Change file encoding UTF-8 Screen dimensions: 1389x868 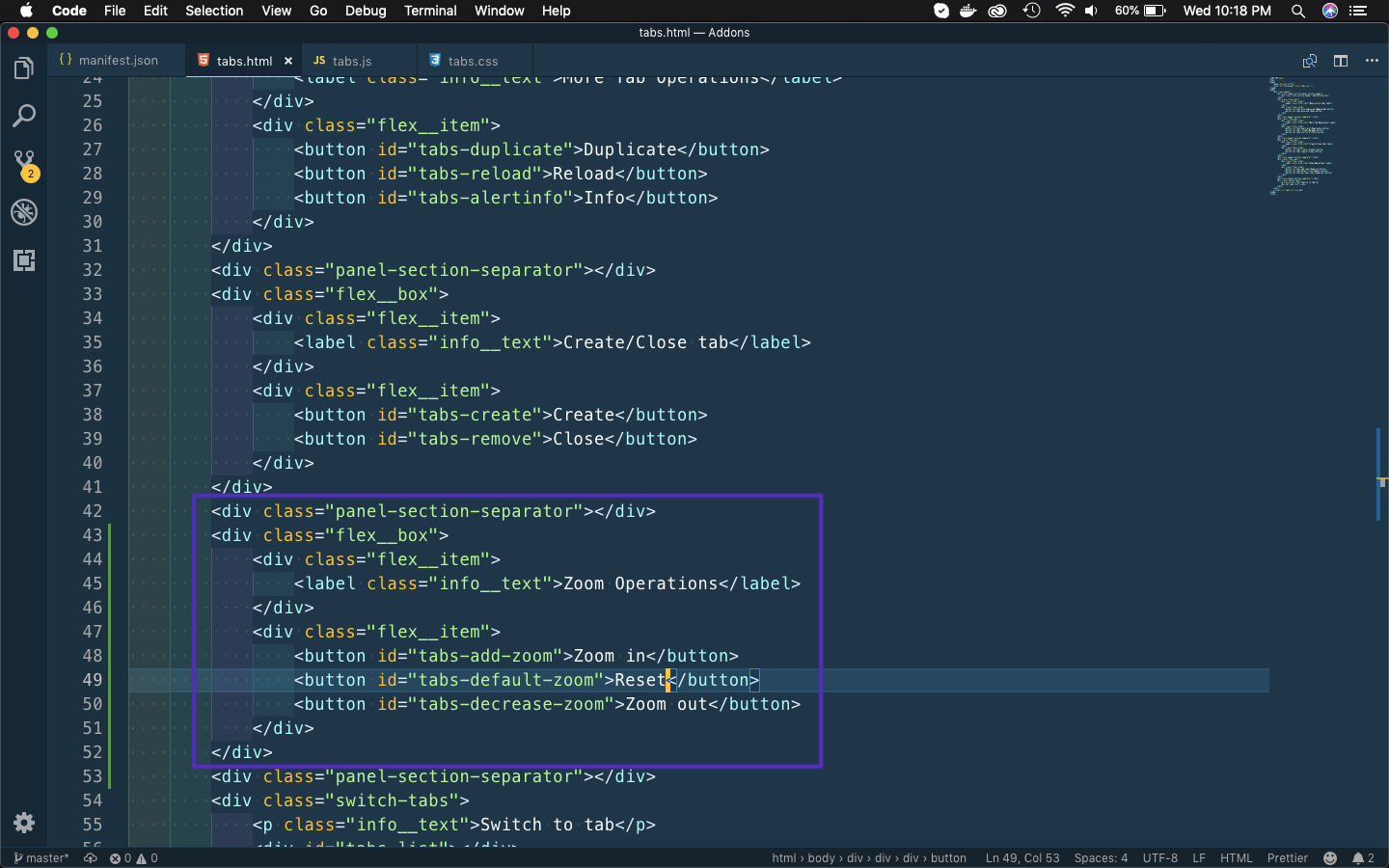[1160, 858]
